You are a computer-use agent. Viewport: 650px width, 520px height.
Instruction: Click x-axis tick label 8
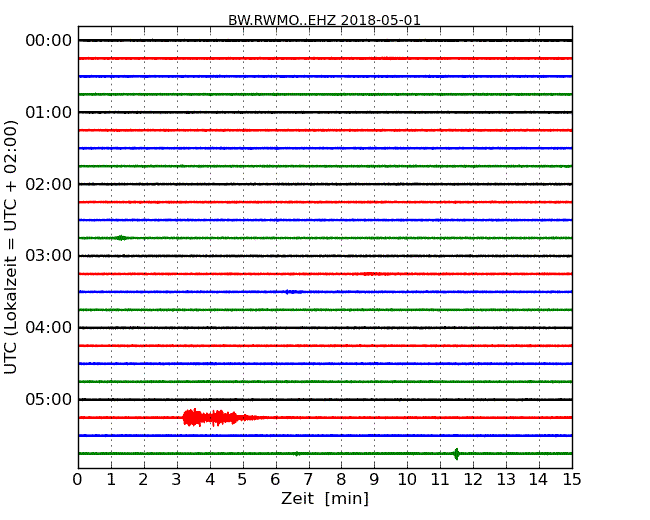[x=341, y=480]
